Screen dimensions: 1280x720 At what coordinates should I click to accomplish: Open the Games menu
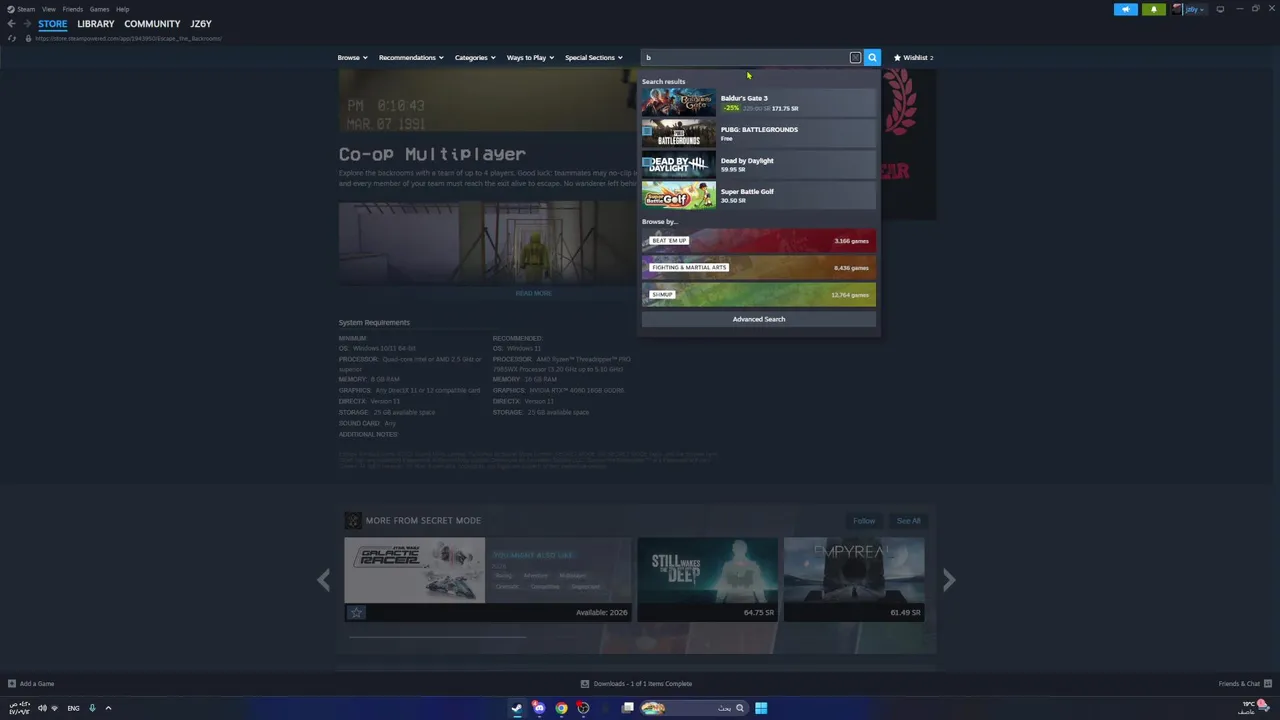(99, 9)
